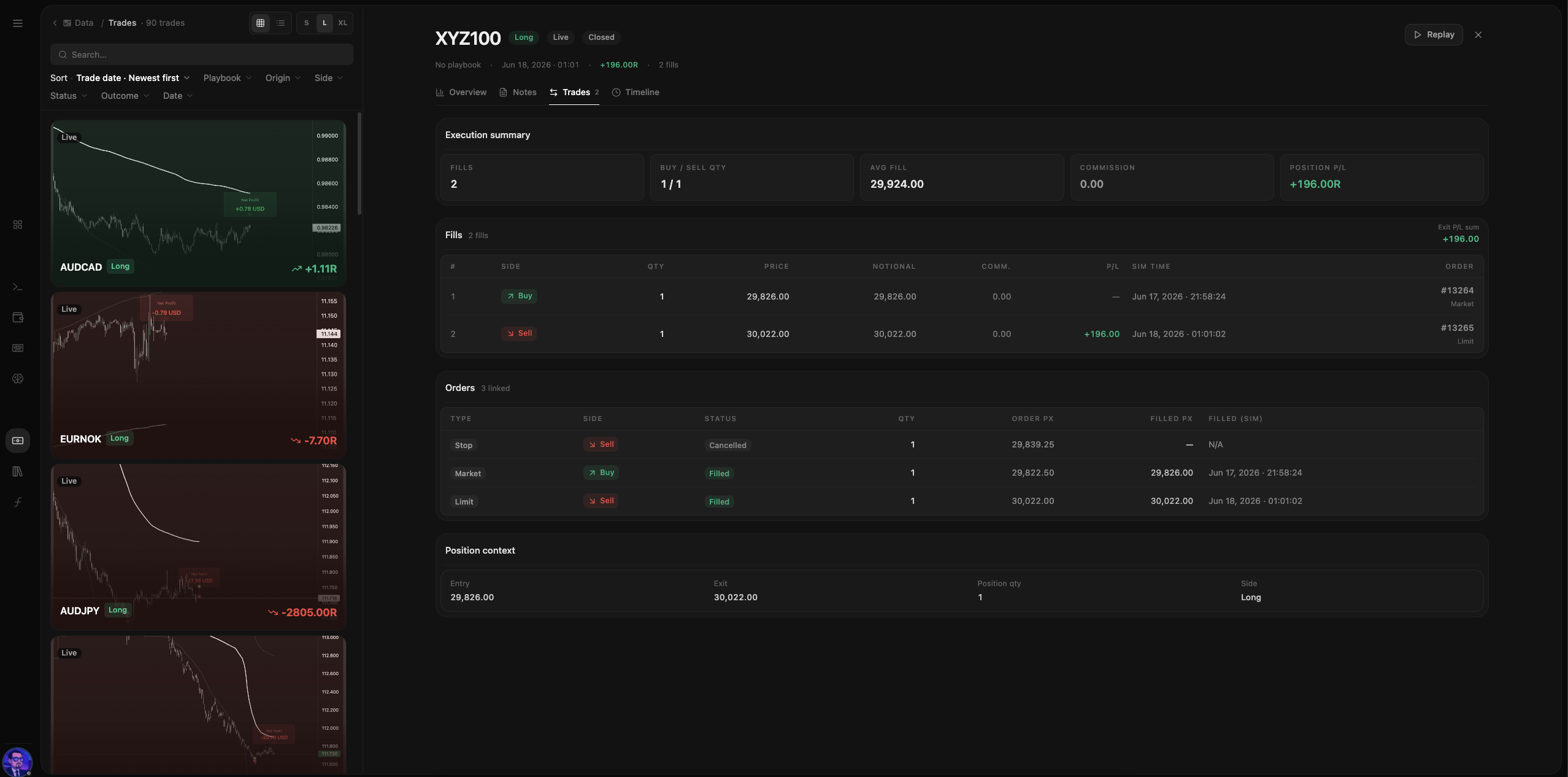The height and width of the screenshot is (777, 1568).
Task: Open the Sort Trade date dropdown
Action: (120, 78)
